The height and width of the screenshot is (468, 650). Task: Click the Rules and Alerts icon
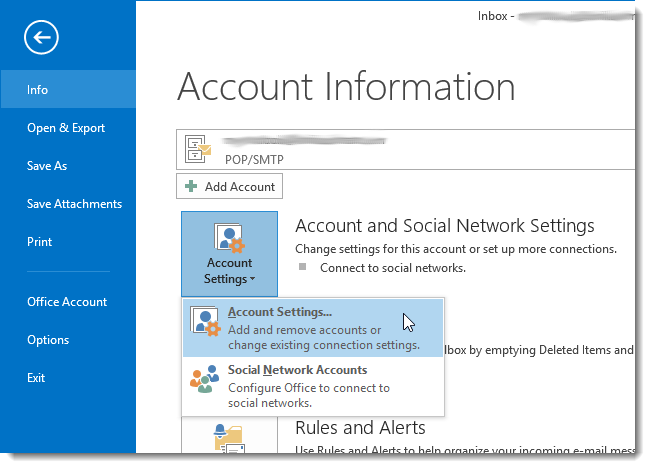(x=229, y=439)
